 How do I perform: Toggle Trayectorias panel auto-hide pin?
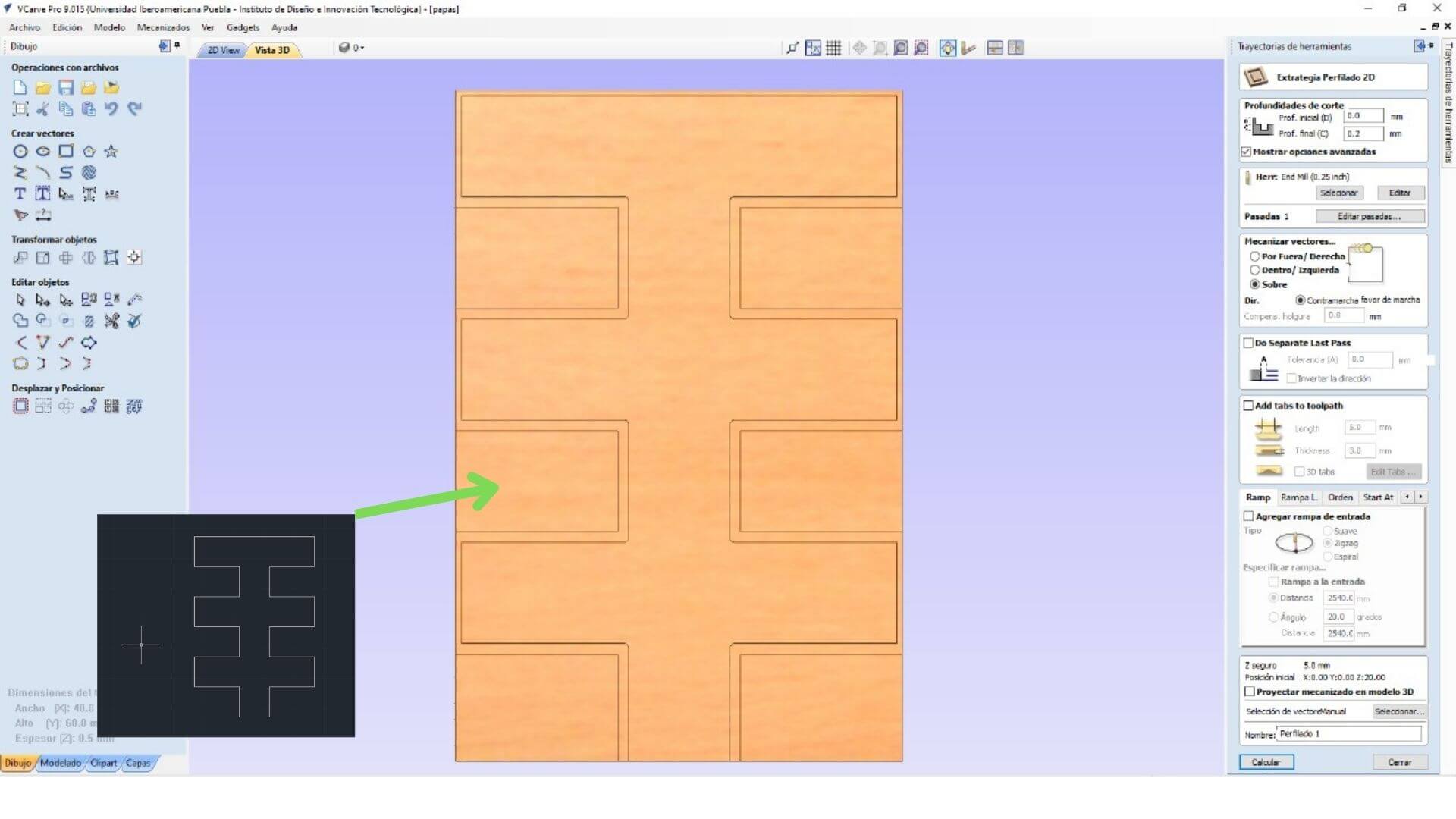pyautogui.click(x=1432, y=45)
